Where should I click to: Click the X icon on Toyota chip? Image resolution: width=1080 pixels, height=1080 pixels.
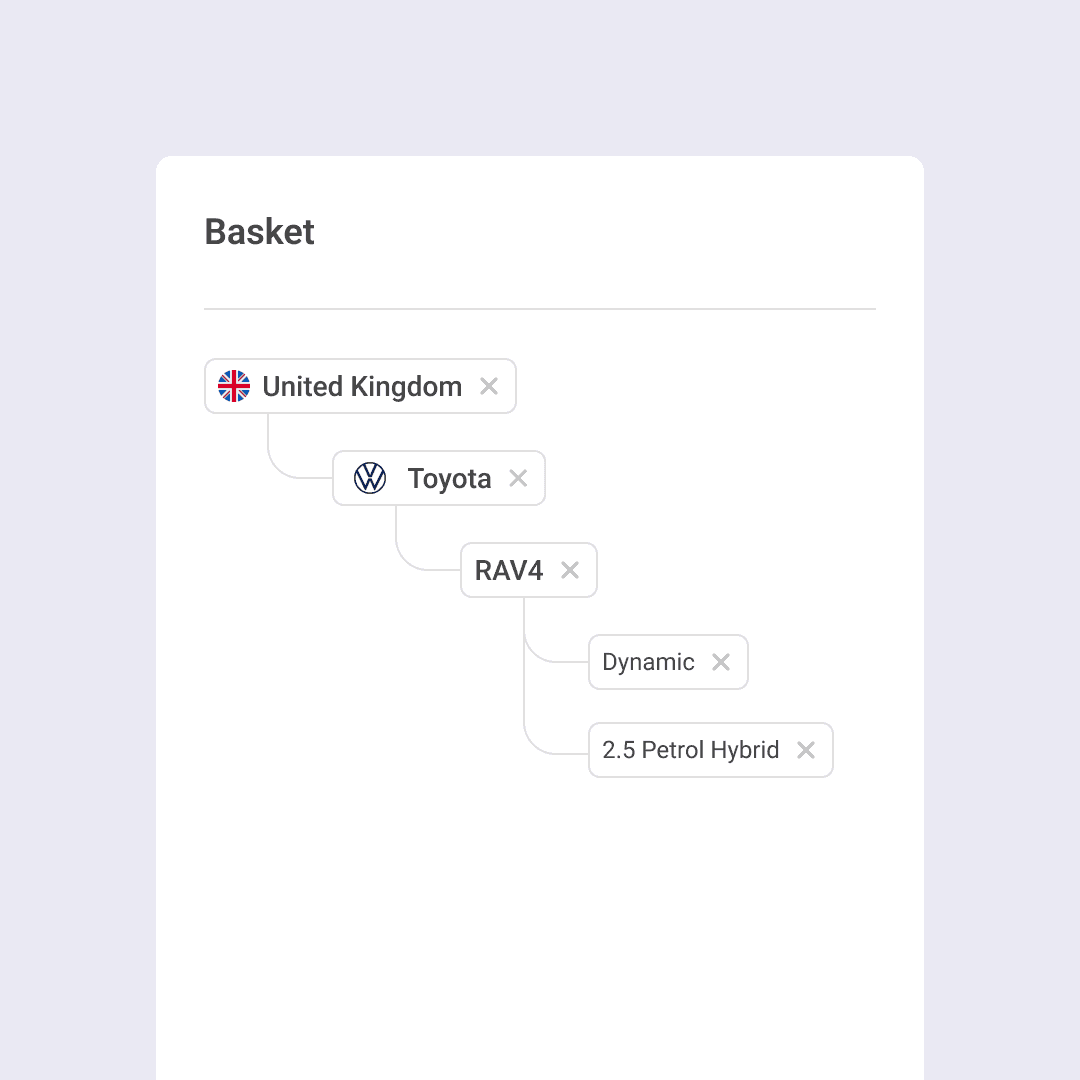click(x=518, y=478)
